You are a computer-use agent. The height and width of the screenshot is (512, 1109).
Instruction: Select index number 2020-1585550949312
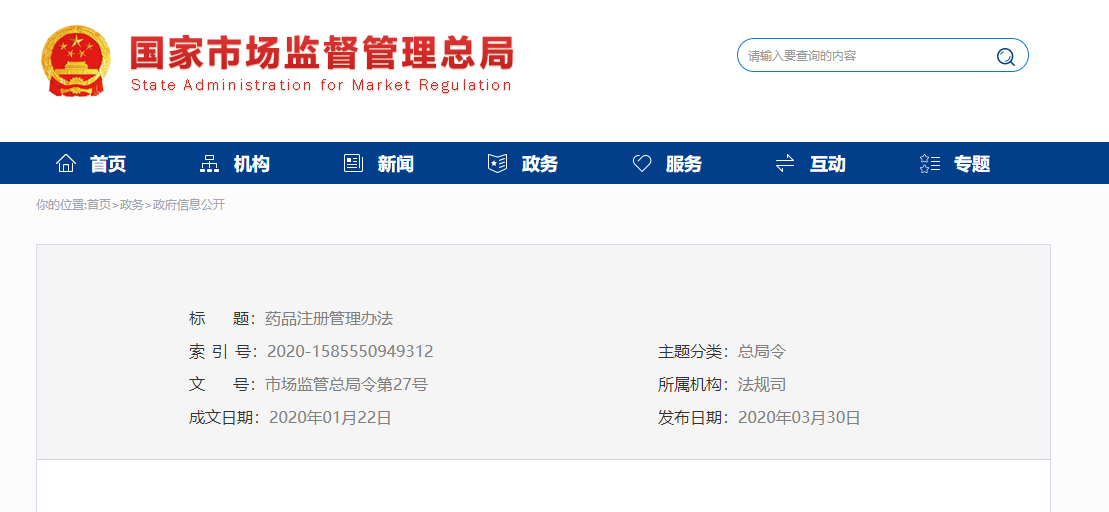pyautogui.click(x=350, y=351)
